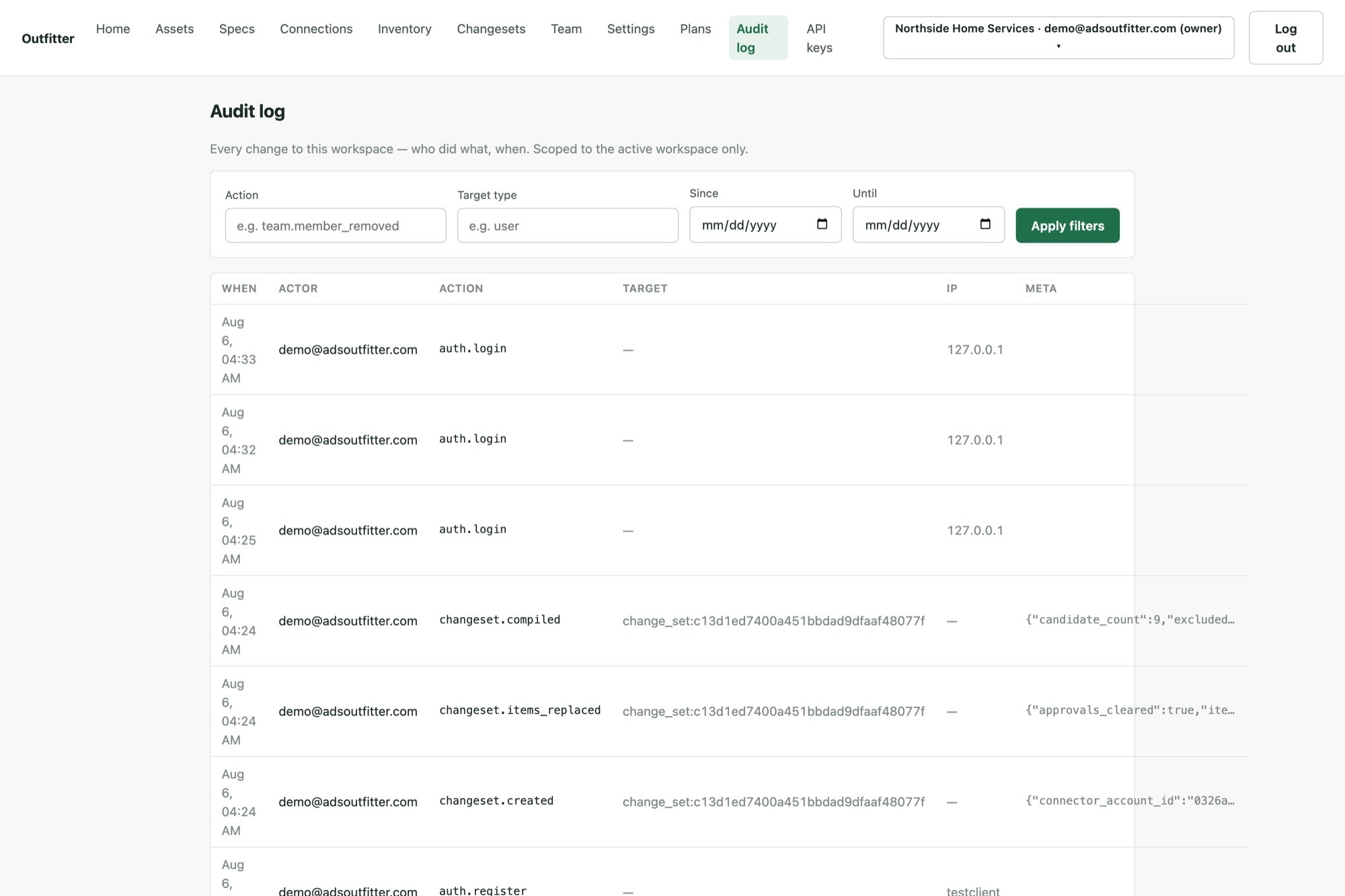Click the TARGET column header

tap(645, 288)
